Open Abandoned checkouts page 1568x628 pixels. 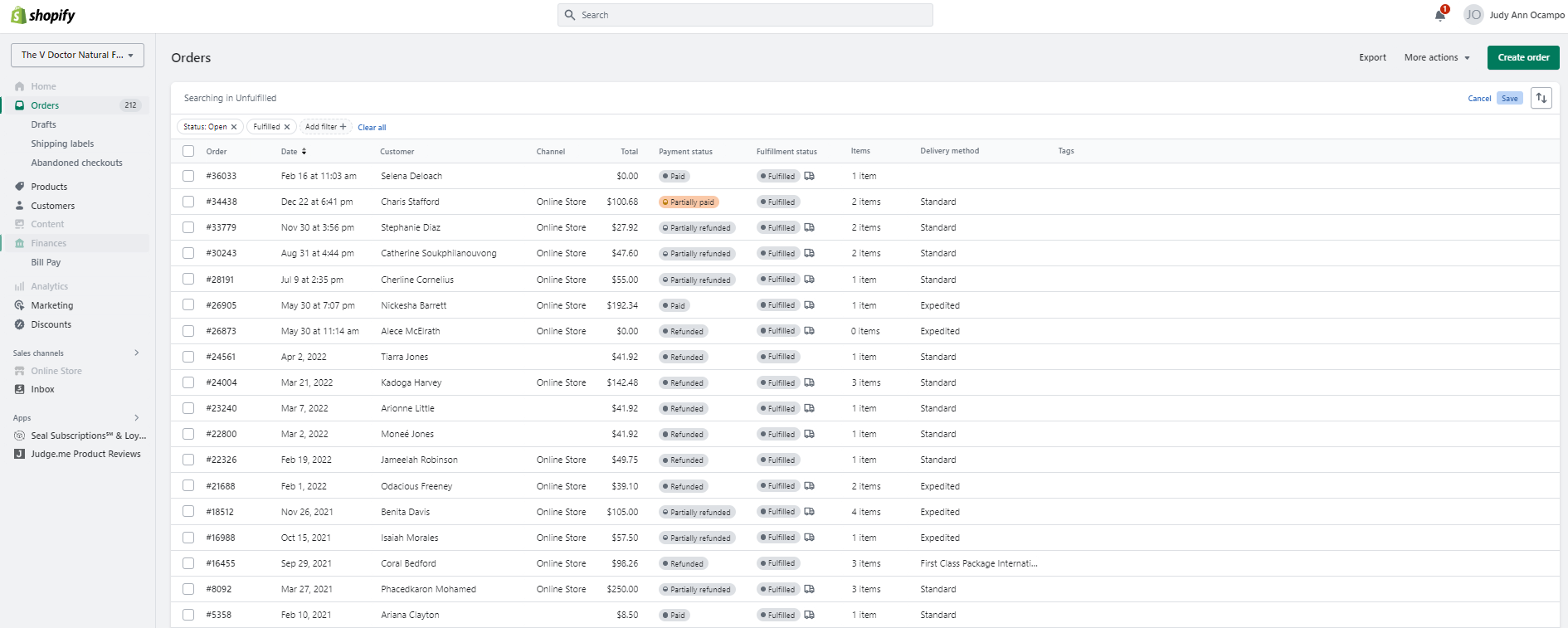(x=76, y=163)
